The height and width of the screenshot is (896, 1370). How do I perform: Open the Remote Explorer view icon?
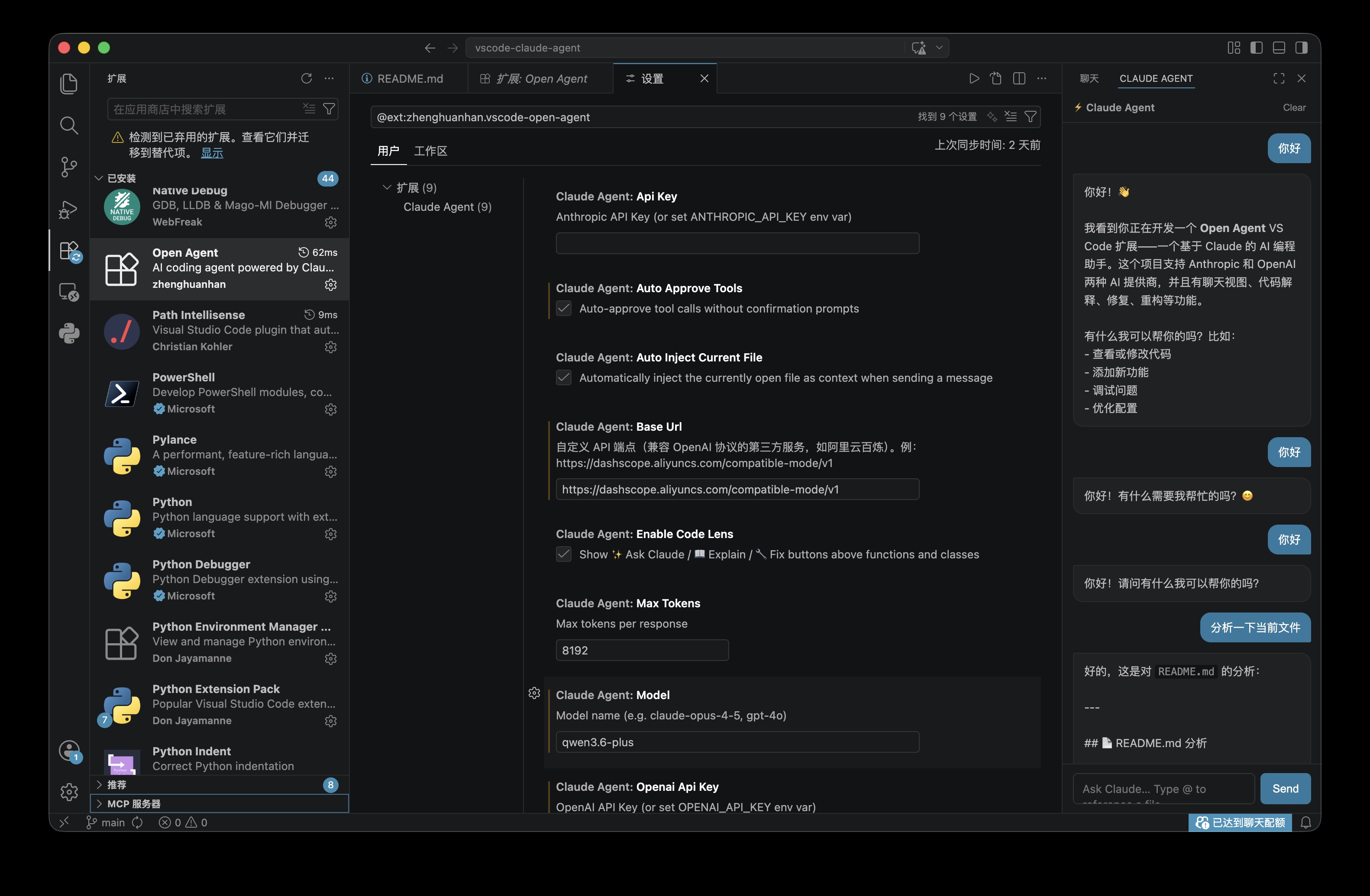click(69, 292)
